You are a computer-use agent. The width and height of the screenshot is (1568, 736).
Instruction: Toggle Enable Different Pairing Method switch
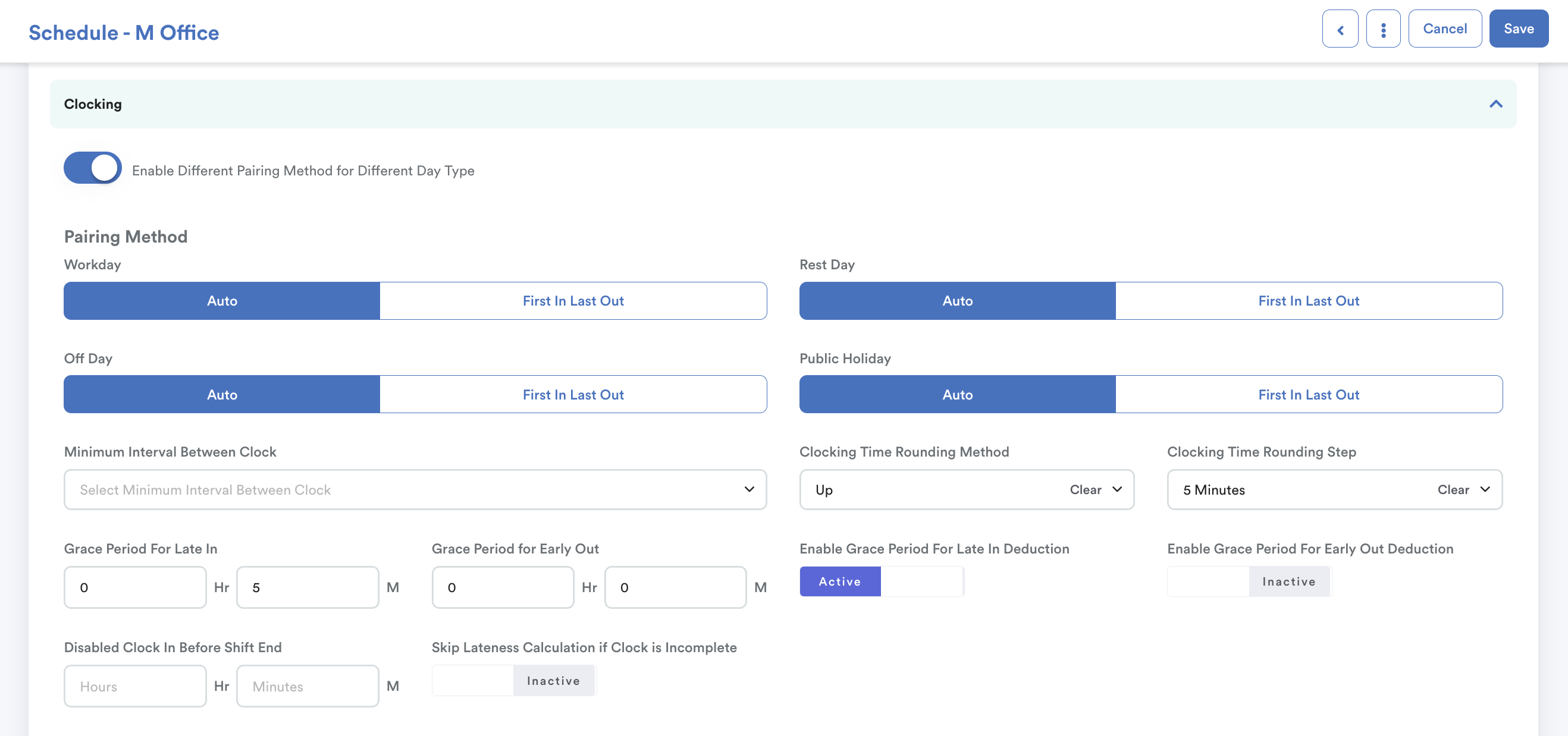point(93,168)
